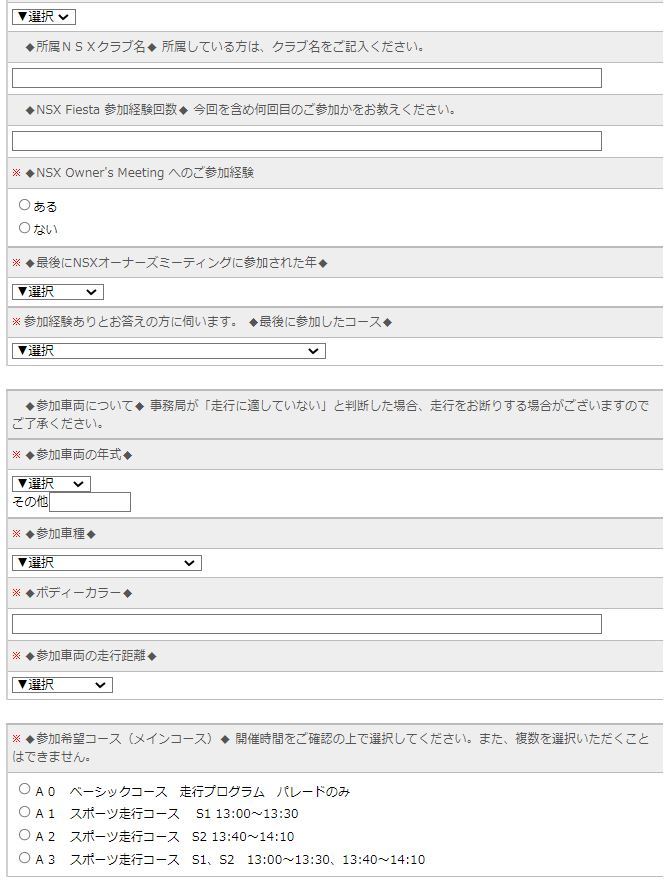Open the 参加車両の走行距離 dropdown

point(62,685)
